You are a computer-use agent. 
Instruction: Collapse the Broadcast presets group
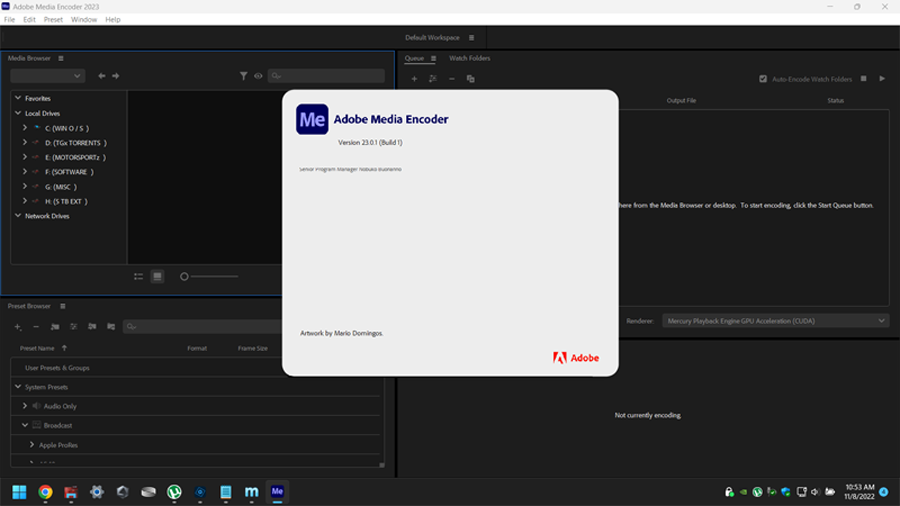click(25, 425)
